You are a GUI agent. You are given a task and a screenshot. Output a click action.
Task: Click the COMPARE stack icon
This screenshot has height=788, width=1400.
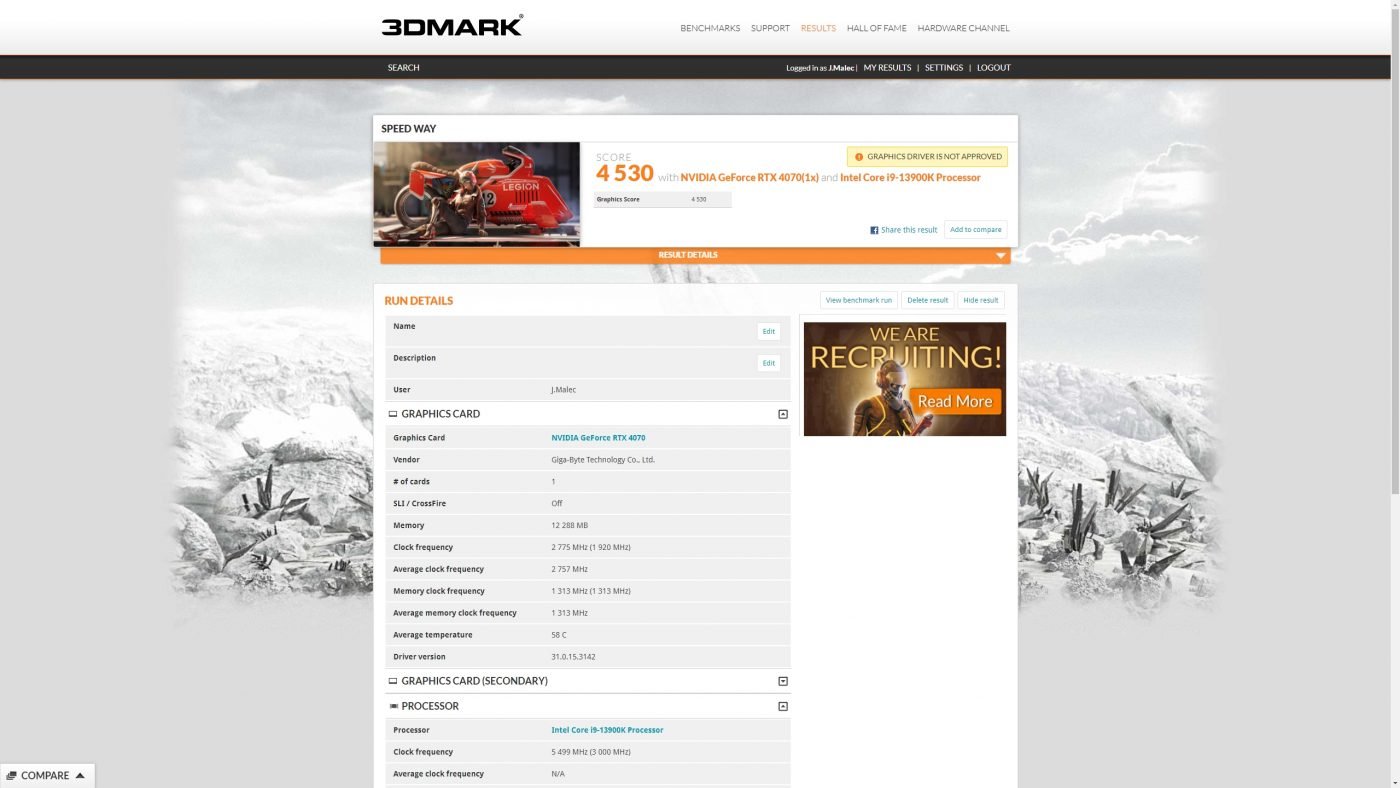click(x=11, y=776)
